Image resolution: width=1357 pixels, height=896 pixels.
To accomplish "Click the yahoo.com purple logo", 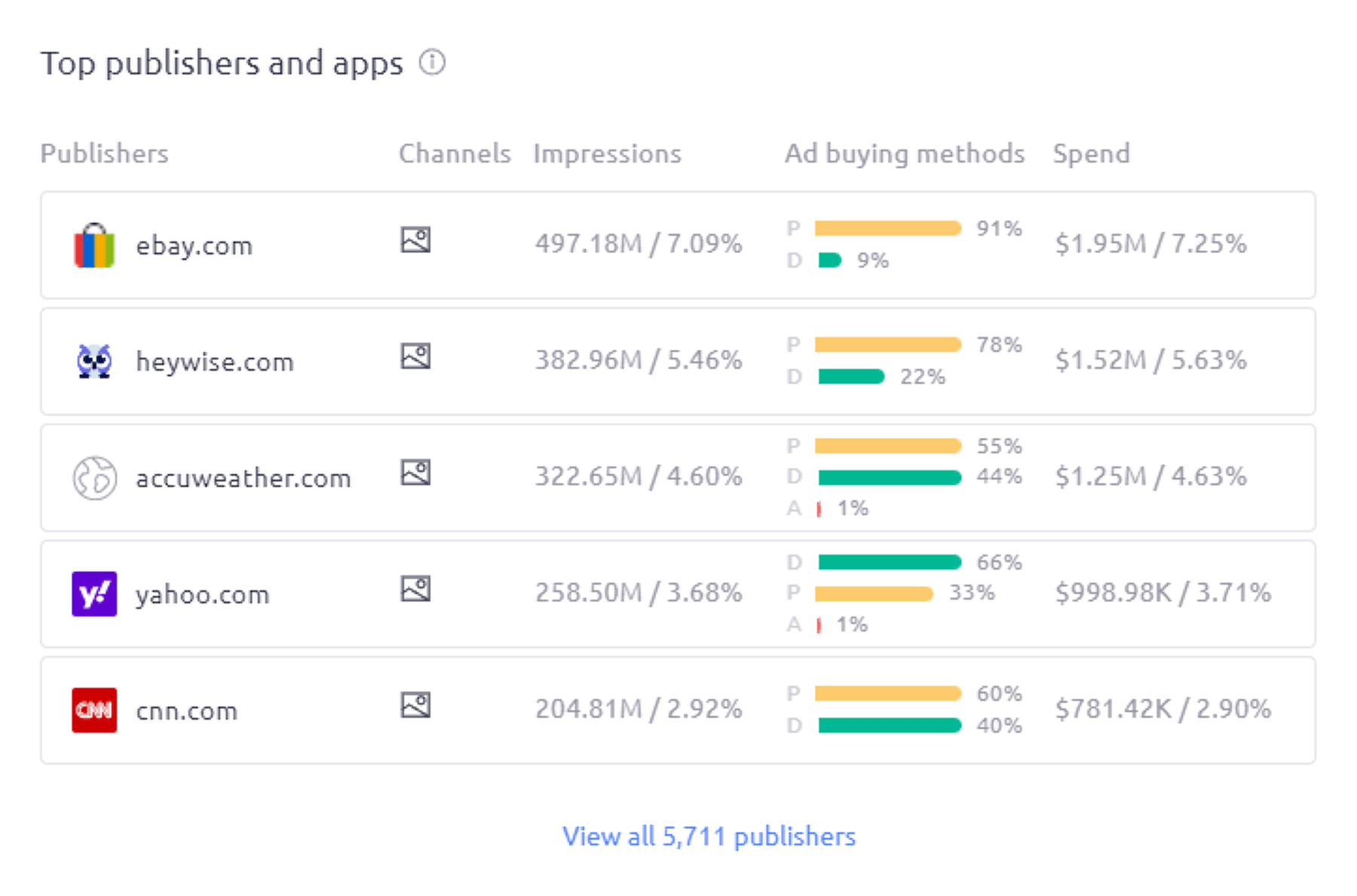I will click(94, 594).
